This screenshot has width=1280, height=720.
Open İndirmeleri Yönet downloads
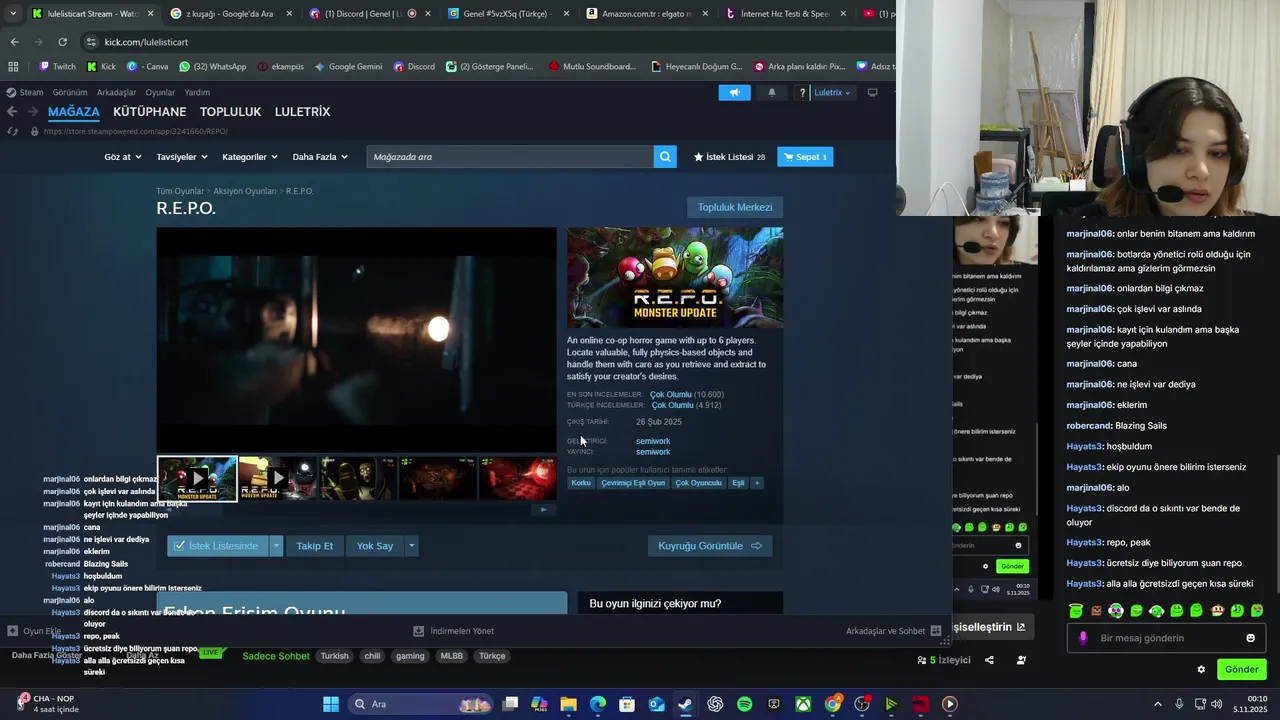[x=454, y=631]
